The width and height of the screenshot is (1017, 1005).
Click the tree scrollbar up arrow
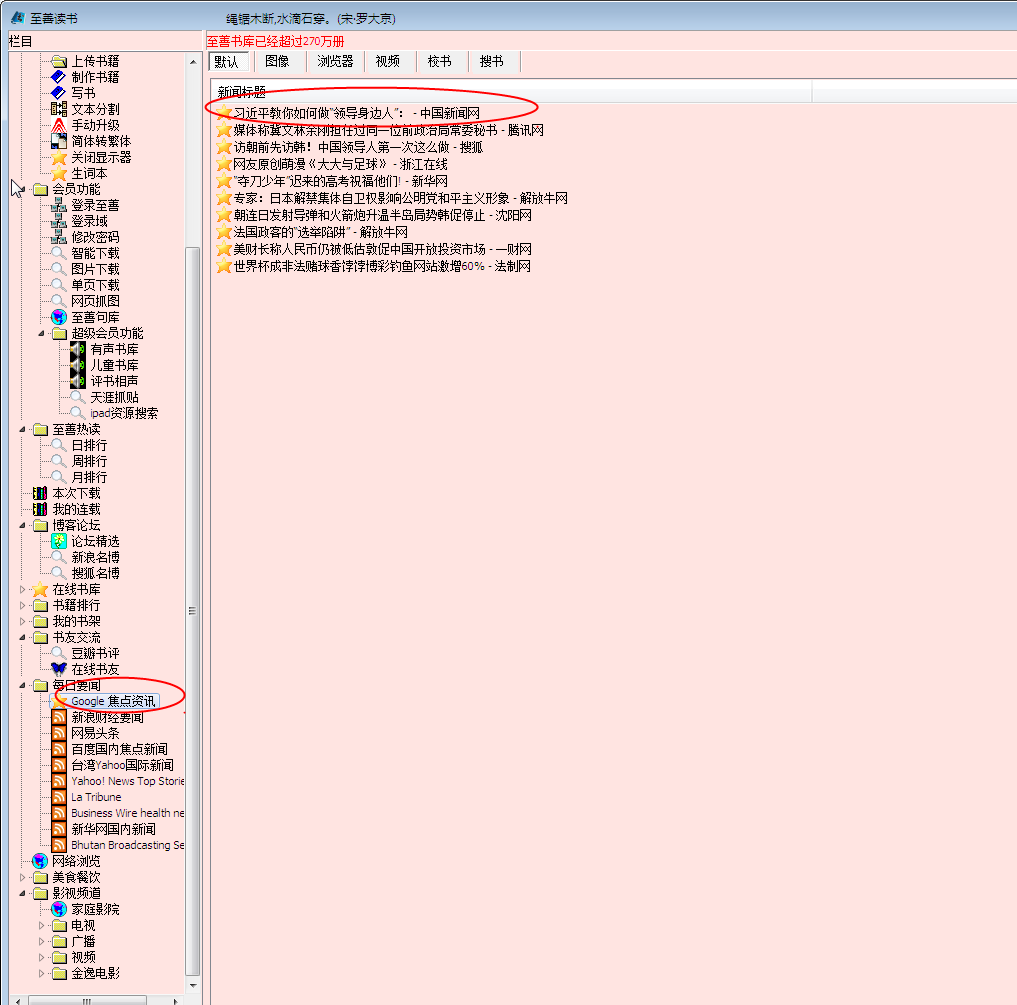193,62
